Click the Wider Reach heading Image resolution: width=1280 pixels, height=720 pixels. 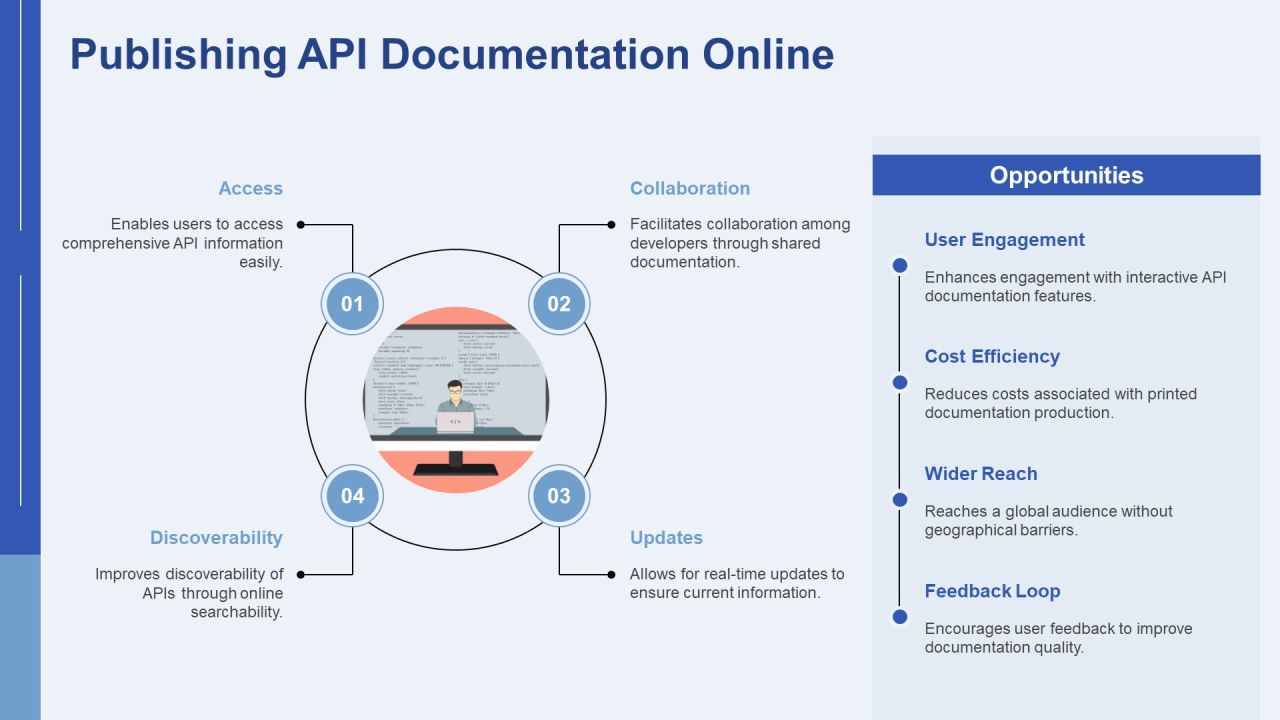coord(981,474)
